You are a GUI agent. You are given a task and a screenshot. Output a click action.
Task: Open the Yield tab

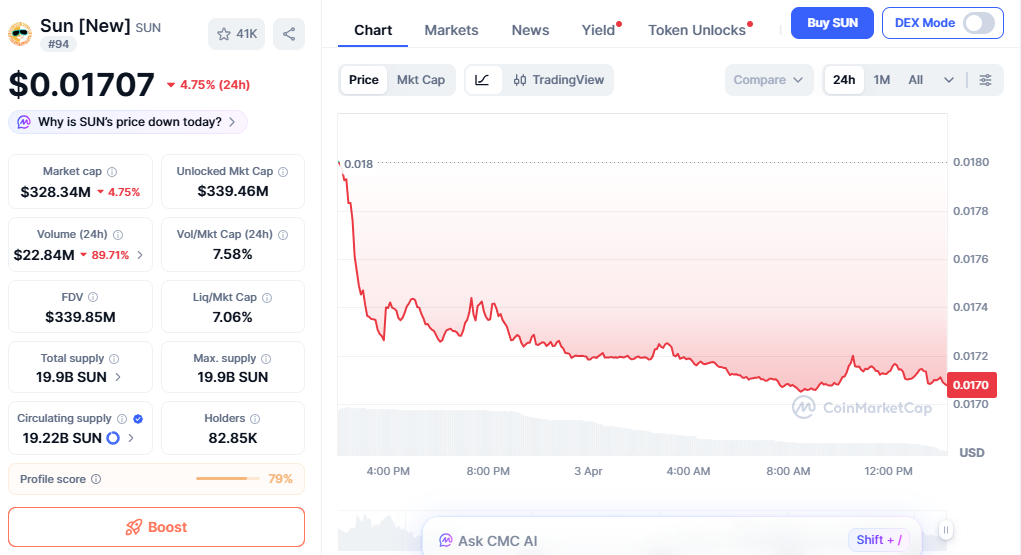598,31
